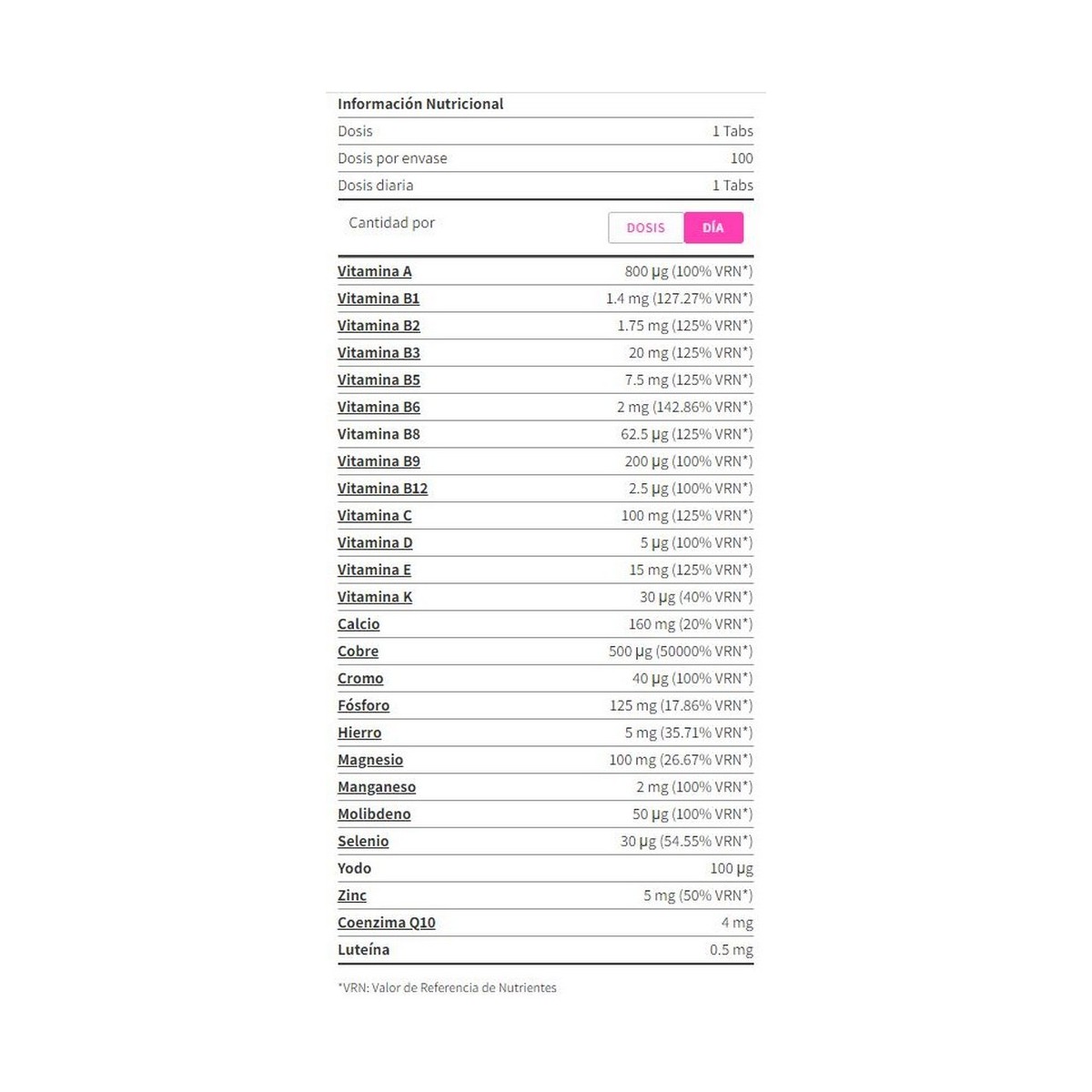Open the Vitamina D link
The width and height of the screenshot is (1092, 1092).
click(375, 543)
